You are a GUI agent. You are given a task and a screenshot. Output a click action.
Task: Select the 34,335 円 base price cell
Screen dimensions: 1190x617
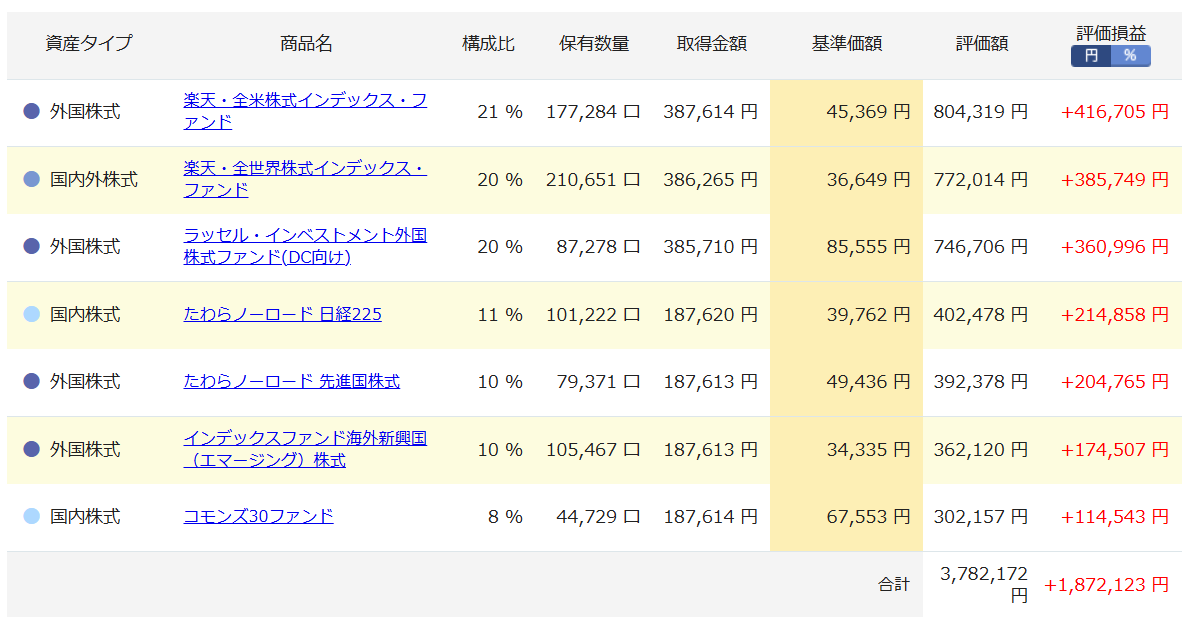tap(846, 450)
